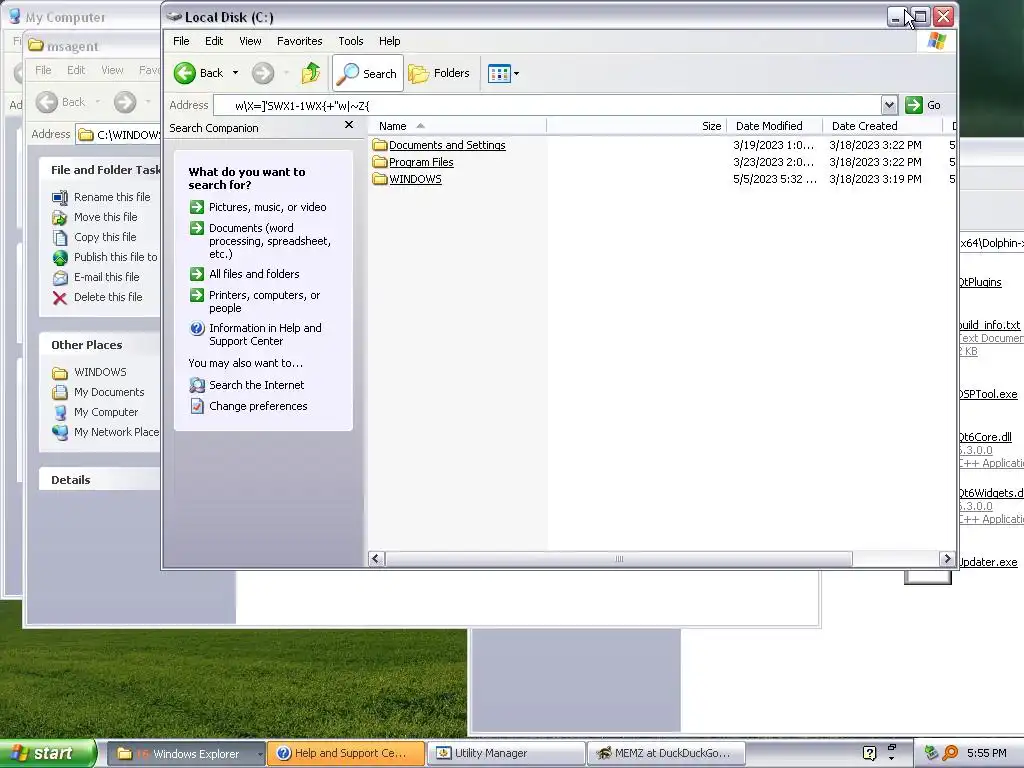Open My Computer under Other Places

pos(106,412)
